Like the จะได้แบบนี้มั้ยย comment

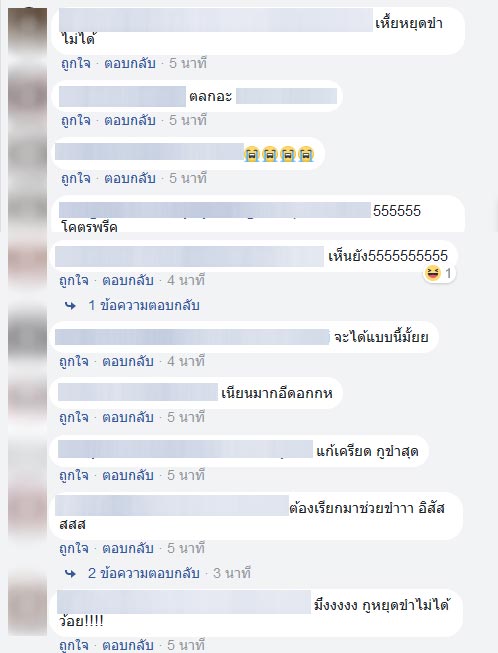point(74,361)
